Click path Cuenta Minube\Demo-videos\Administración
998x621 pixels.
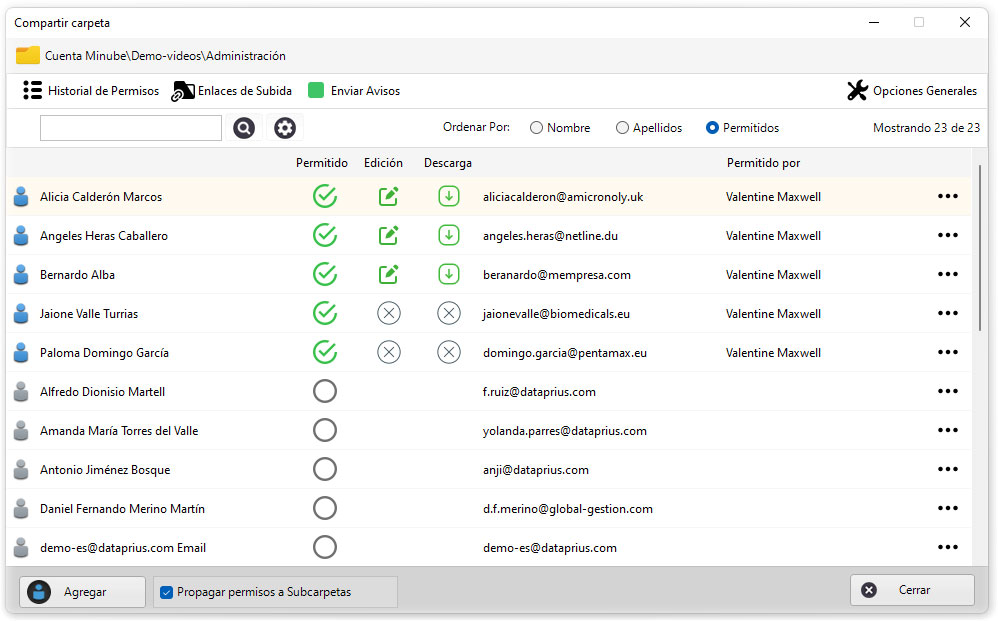click(x=165, y=56)
